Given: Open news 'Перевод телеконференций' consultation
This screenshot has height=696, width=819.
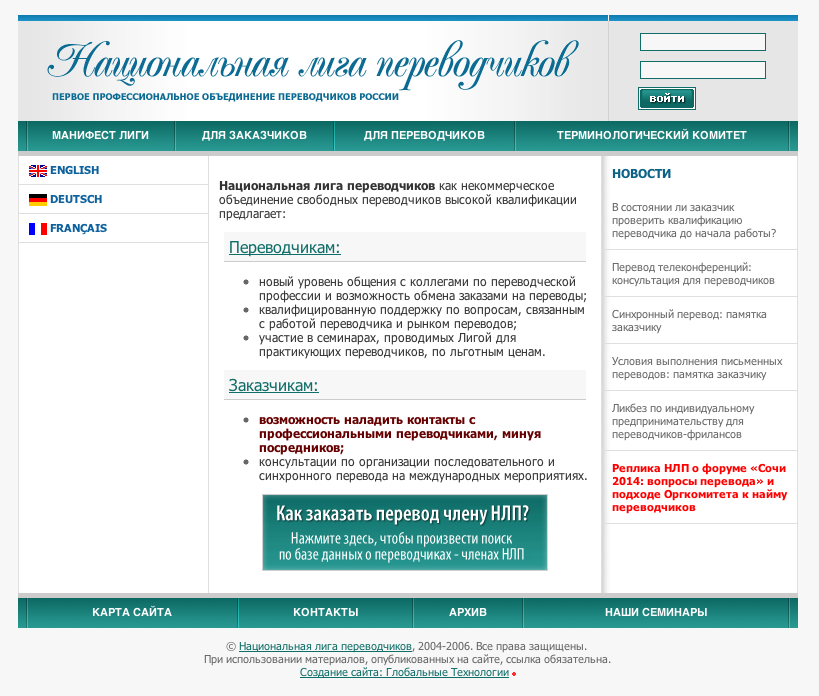Looking at the screenshot, I should coord(693,274).
